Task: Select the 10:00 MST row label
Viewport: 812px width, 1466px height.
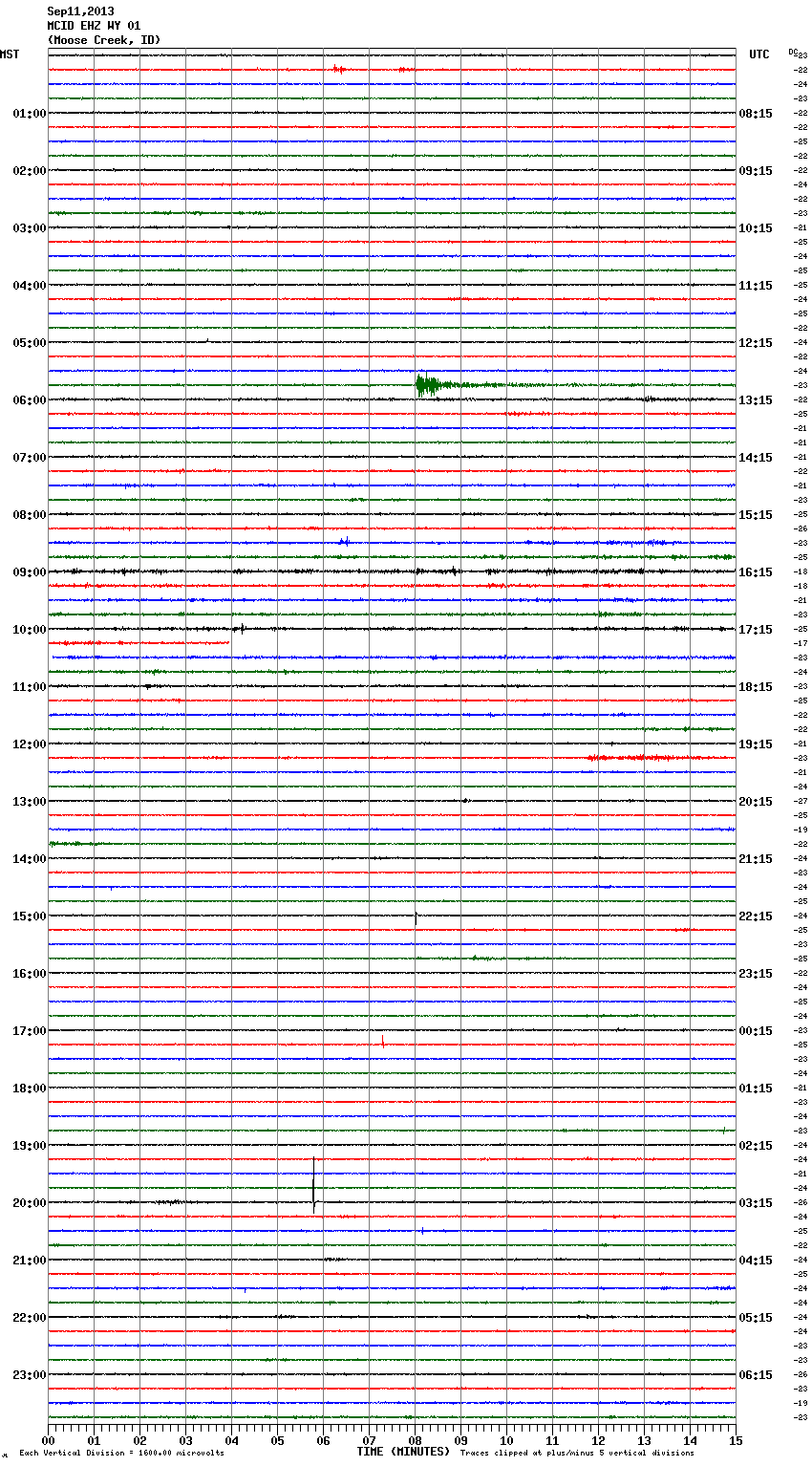Action: [30, 630]
